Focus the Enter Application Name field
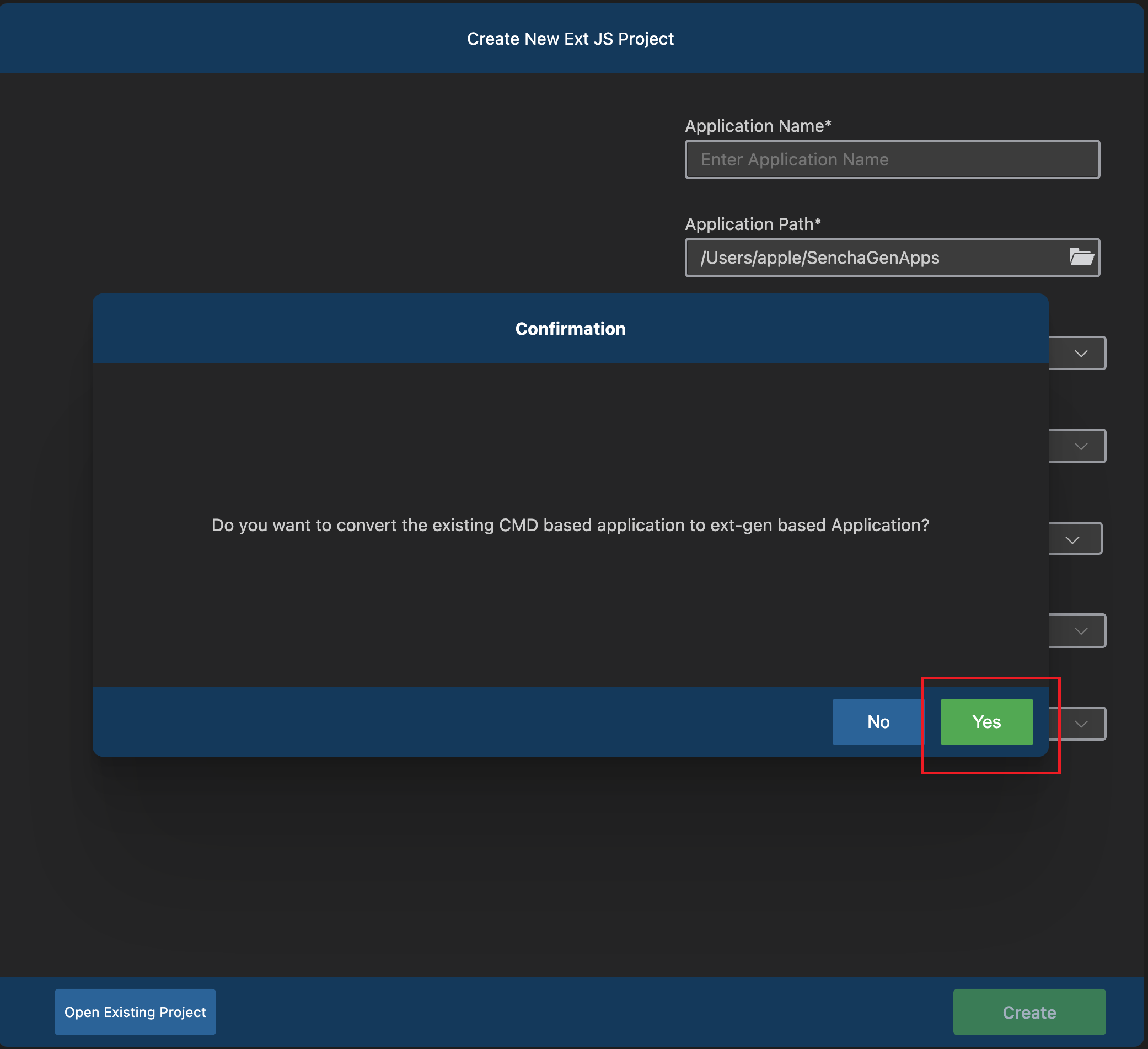 coord(892,159)
